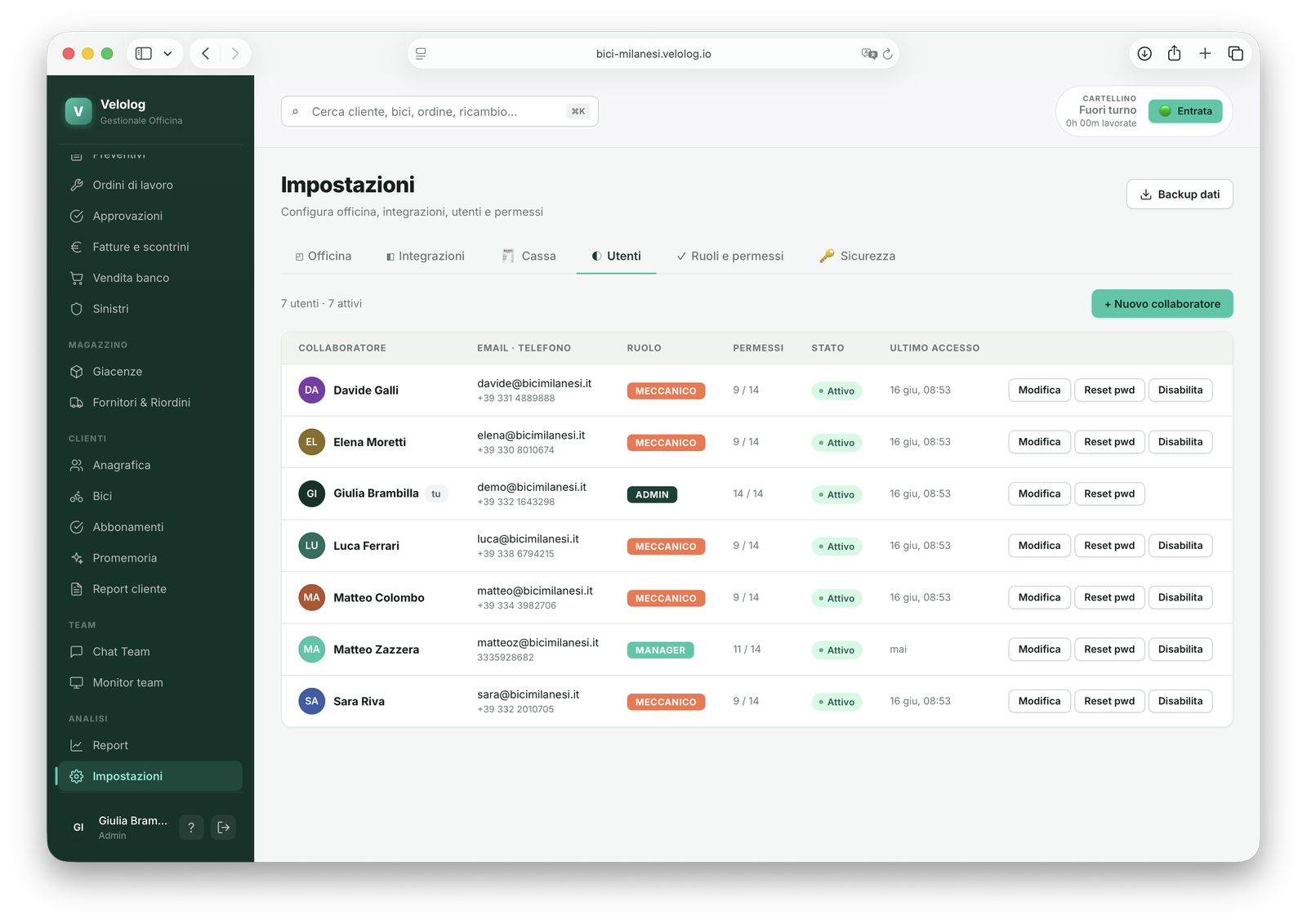The image size is (1307, 924).
Task: Click Disabilita for Davide Galli
Action: (1180, 390)
